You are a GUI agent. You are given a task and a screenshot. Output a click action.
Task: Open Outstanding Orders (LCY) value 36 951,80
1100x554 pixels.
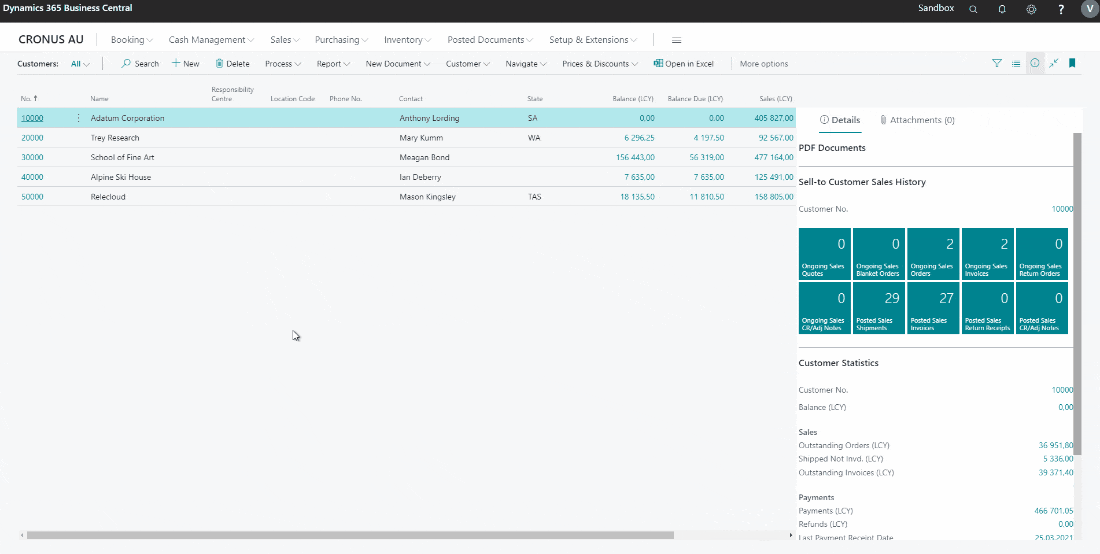point(1056,445)
